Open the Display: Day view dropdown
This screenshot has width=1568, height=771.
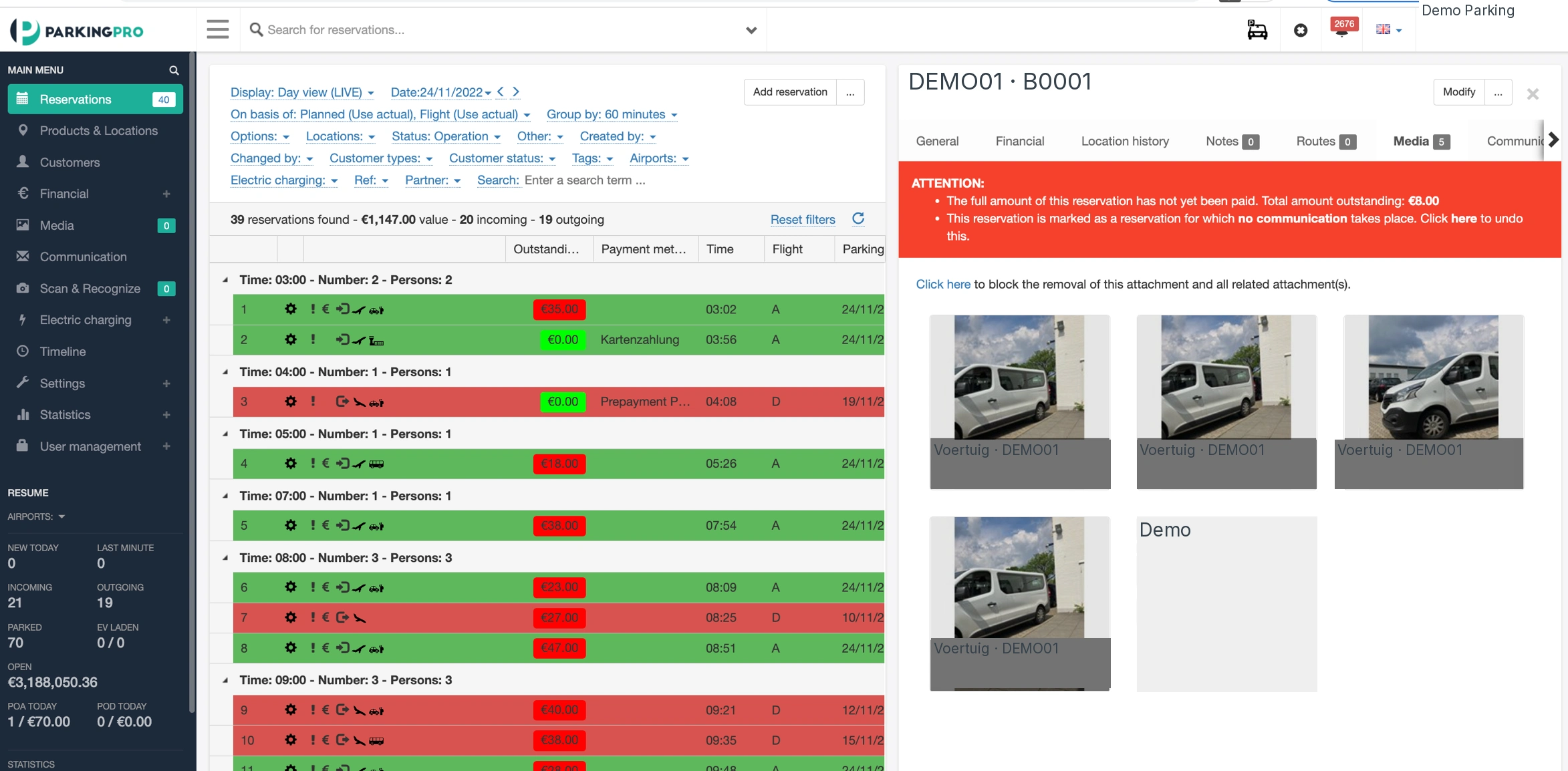(x=302, y=92)
